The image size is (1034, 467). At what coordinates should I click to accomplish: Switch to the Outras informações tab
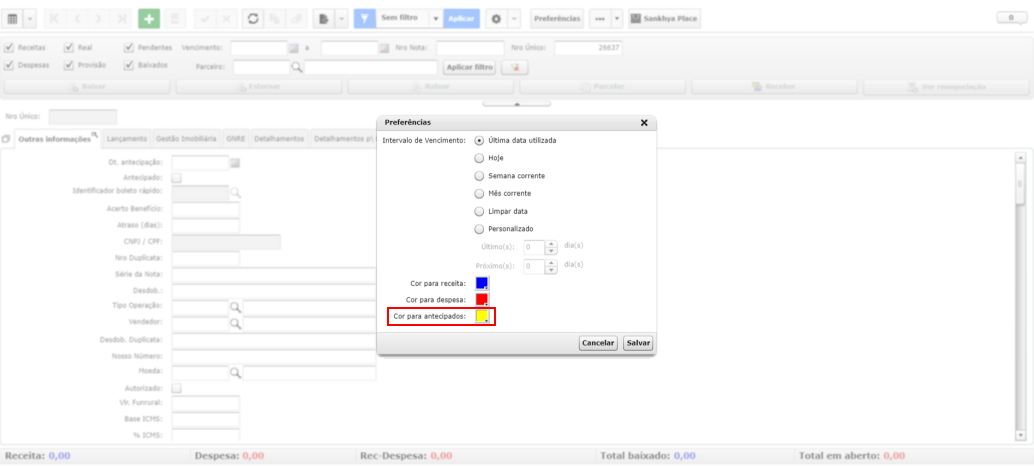pyautogui.click(x=55, y=139)
